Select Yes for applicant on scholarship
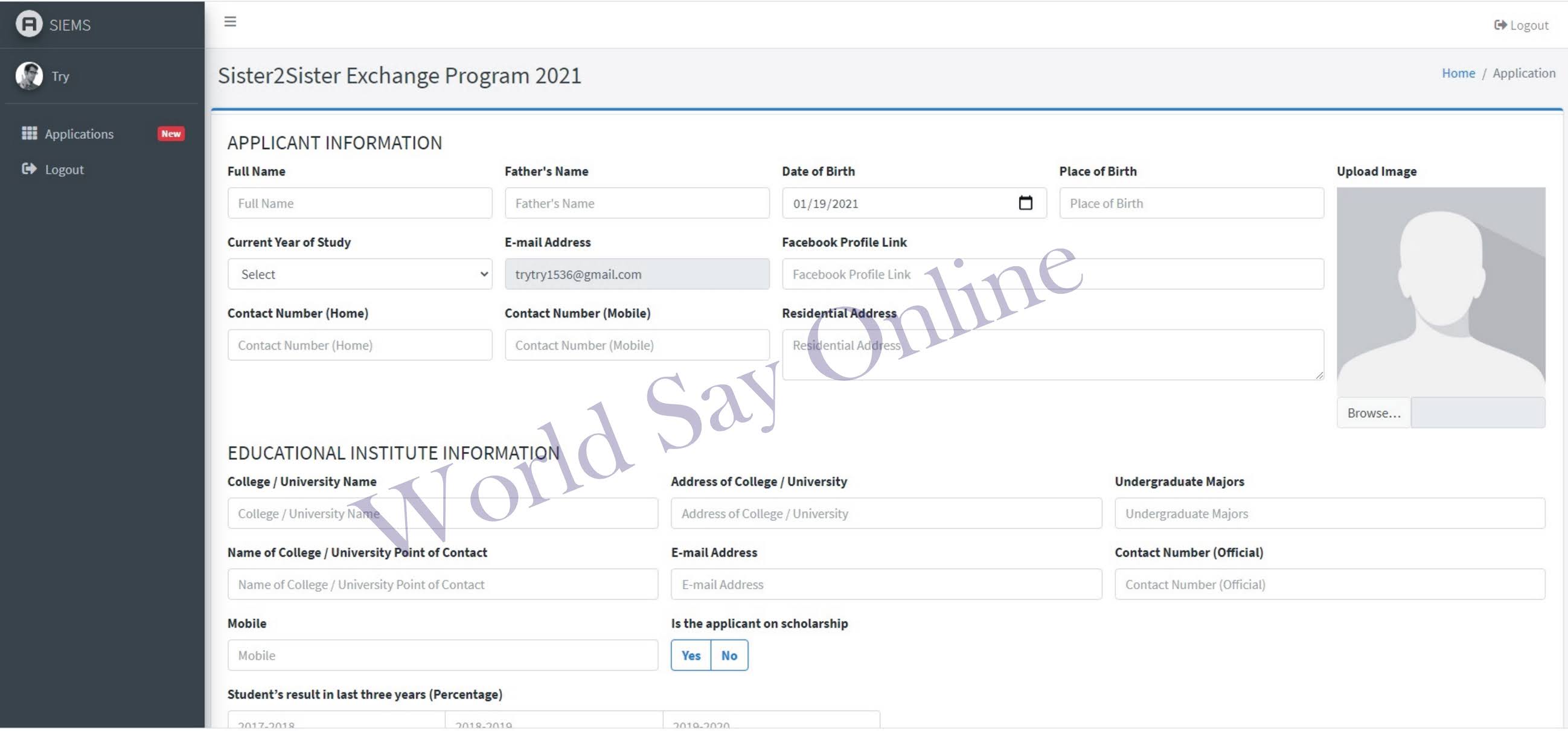This screenshot has width=1568, height=731. click(690, 656)
